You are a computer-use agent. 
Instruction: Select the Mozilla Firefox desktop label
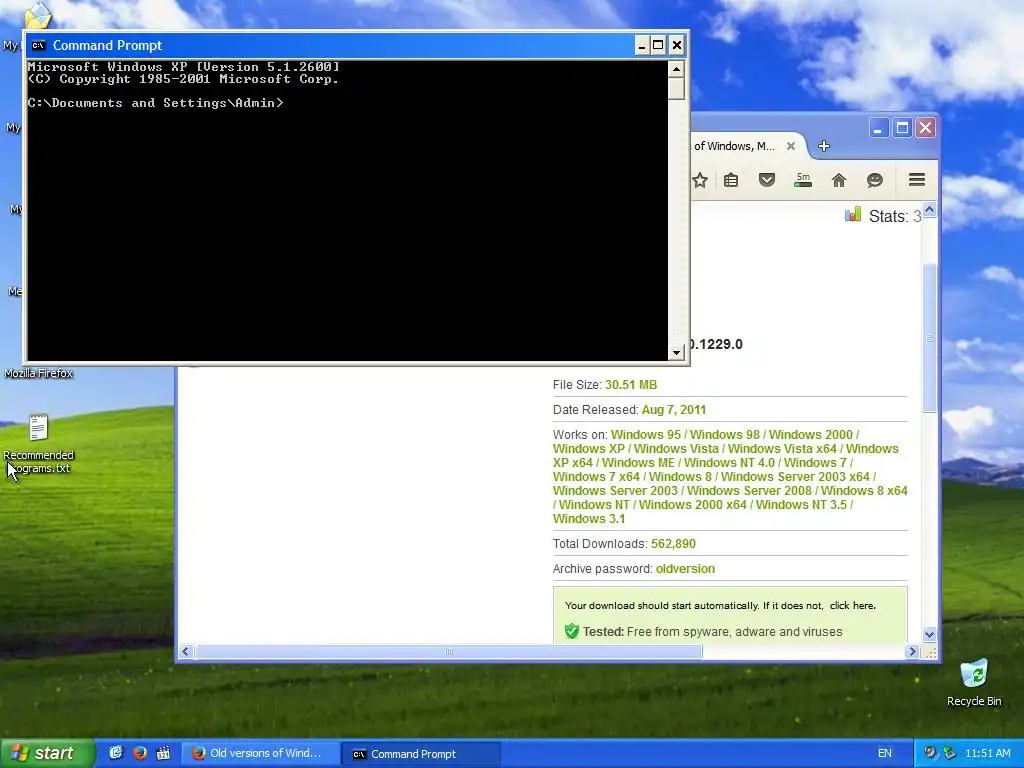pos(39,374)
